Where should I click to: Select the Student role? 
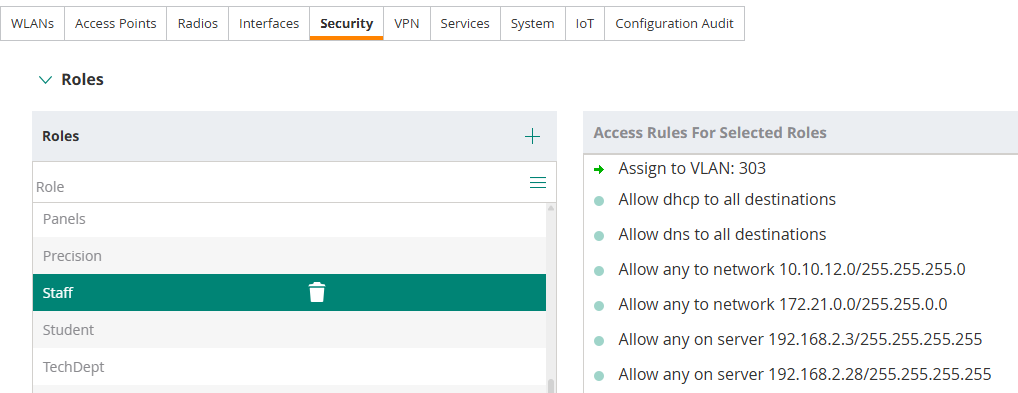pos(290,330)
